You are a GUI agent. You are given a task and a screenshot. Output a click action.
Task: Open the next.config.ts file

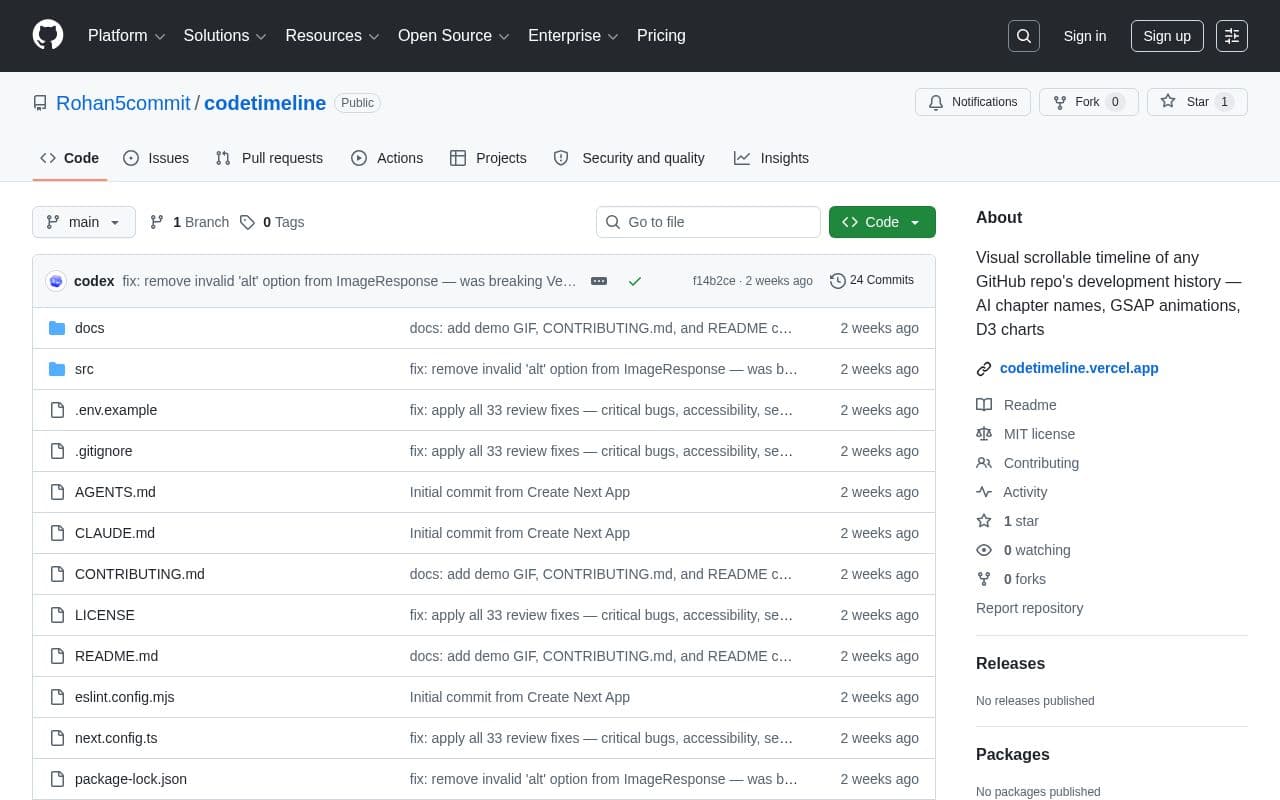pos(116,738)
